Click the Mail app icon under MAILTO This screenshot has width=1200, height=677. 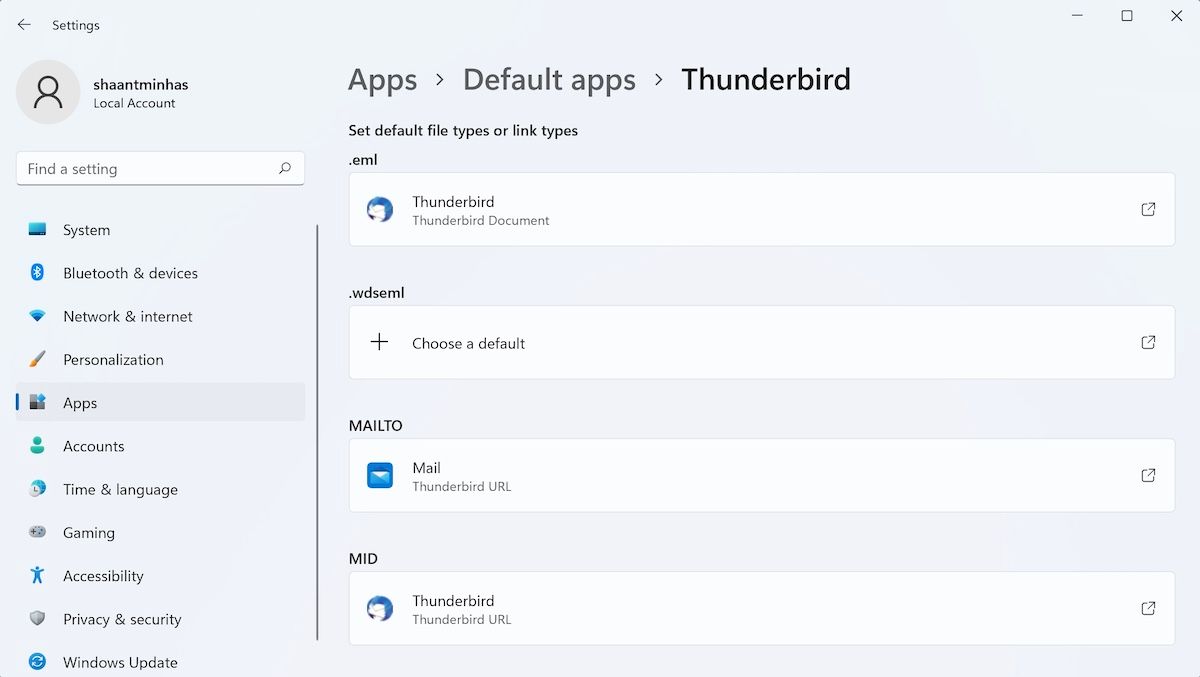(x=380, y=476)
